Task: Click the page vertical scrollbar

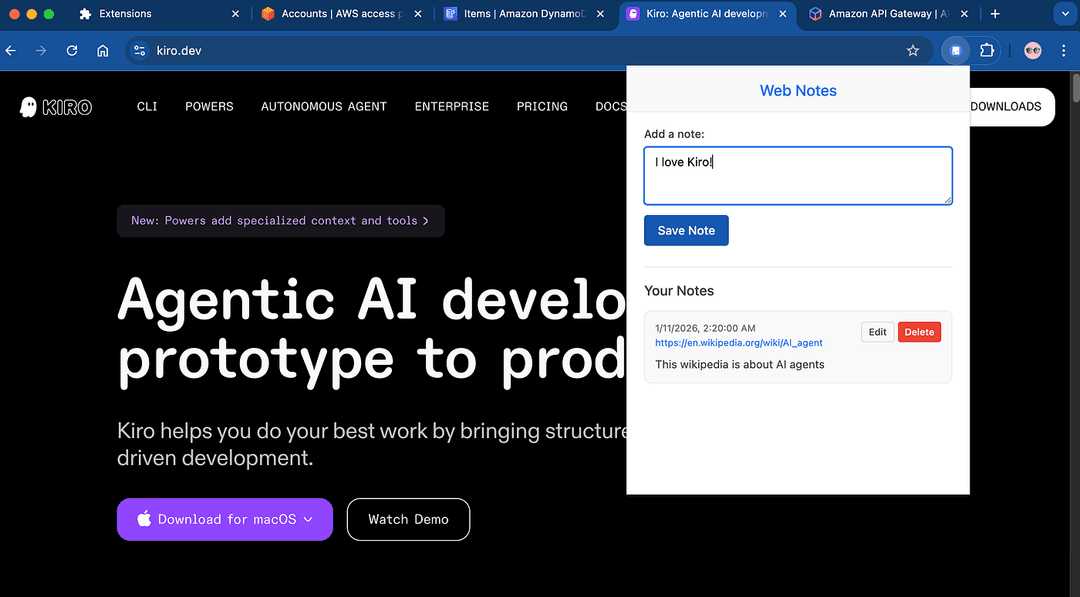Action: pos(1074,88)
